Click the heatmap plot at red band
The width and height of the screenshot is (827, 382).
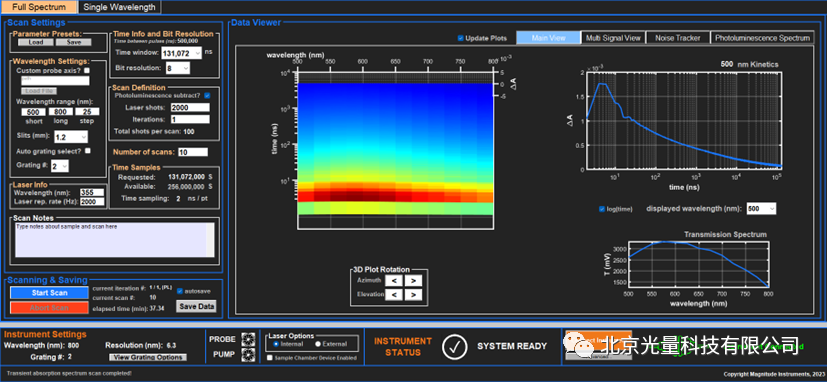[396, 195]
